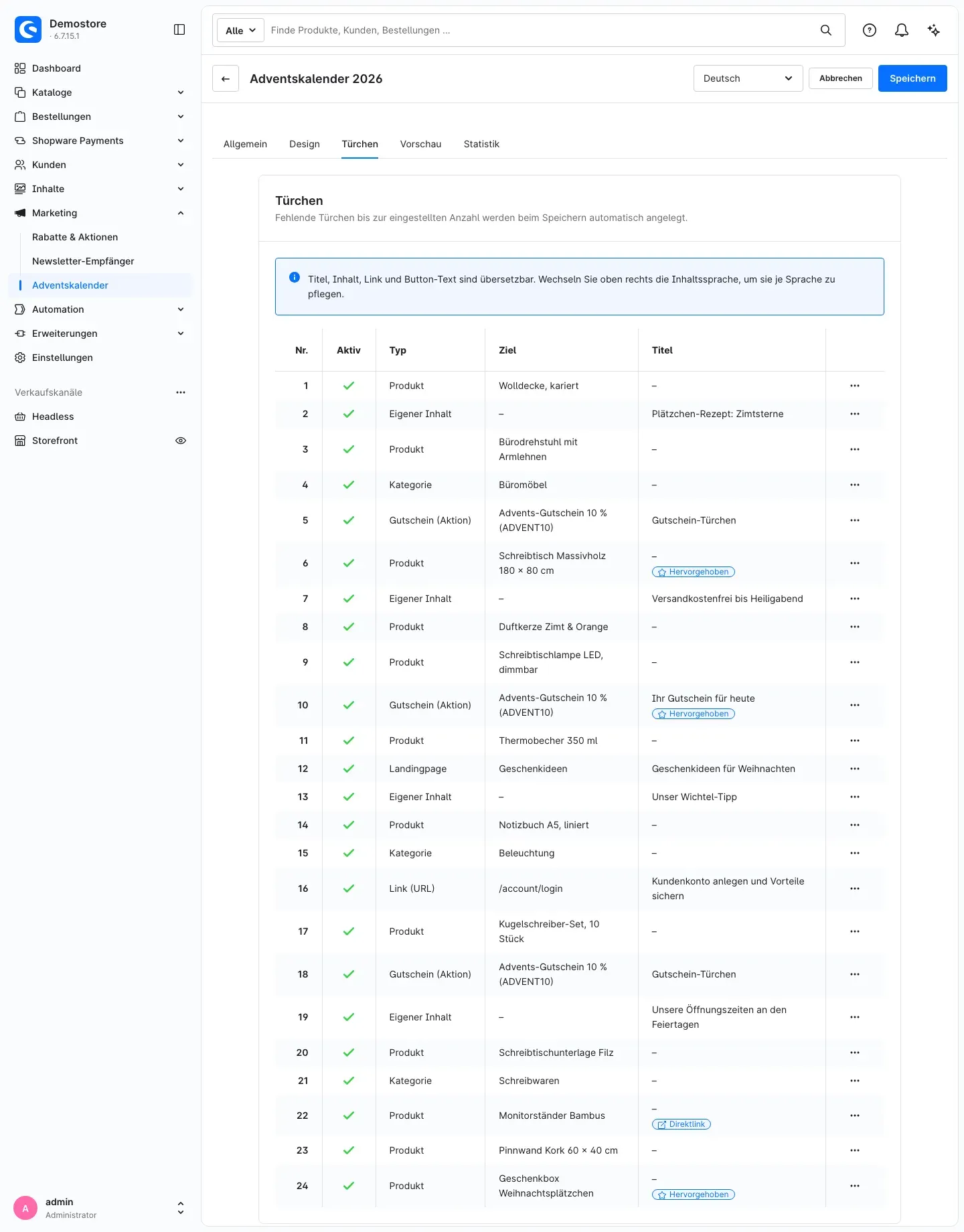Expand the Bestellungen menu chevron

point(181,117)
